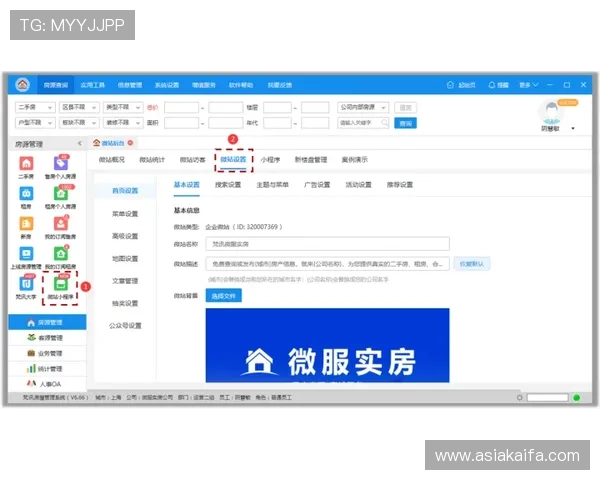Expand the 更多 menu in title bar
Viewport: 600px width, 480px height.
coord(528,85)
